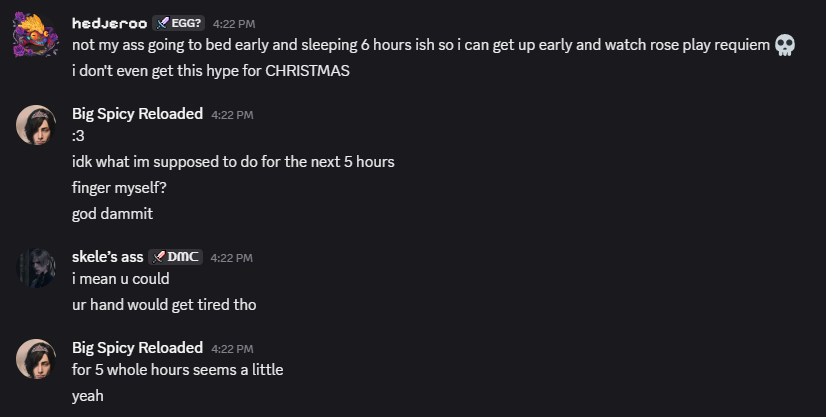Click the "yeah" message
The width and height of the screenshot is (826, 417).
click(88, 396)
